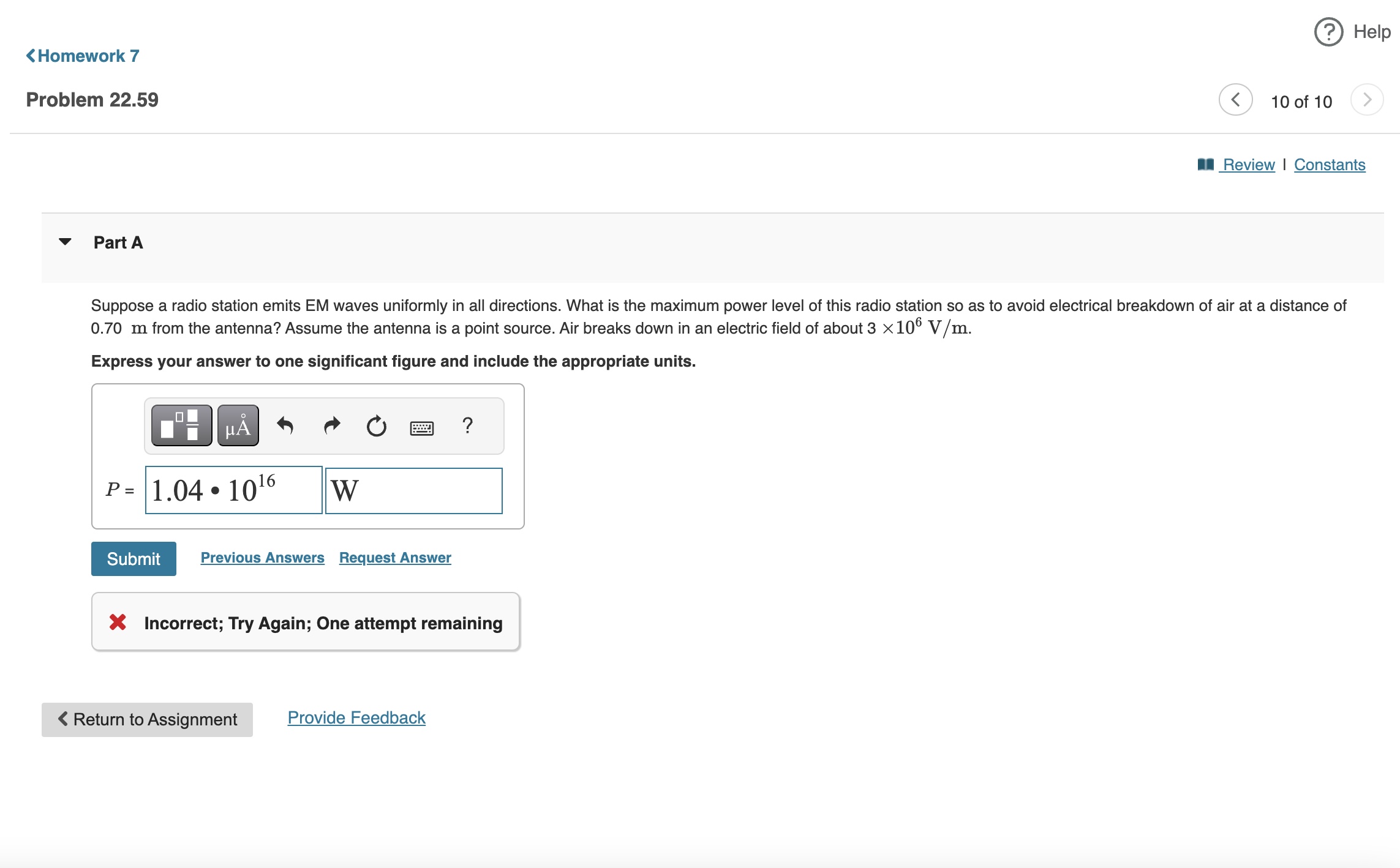
Task: Click the undo arrow icon
Action: [285, 425]
